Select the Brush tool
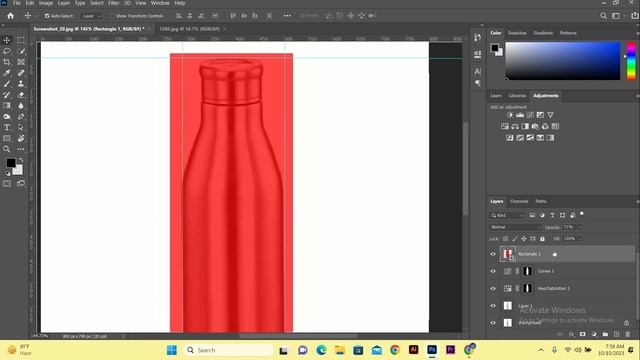Image resolution: width=640 pixels, height=360 pixels. (x=7, y=84)
